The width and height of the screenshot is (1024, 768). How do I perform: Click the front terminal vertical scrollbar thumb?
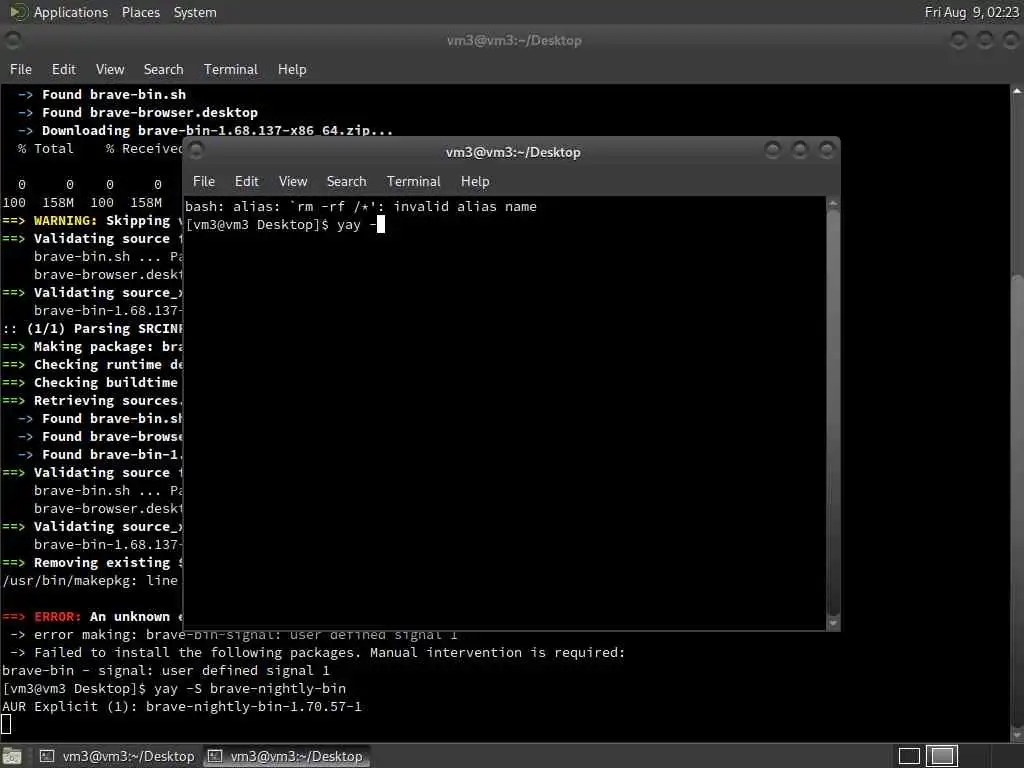pos(833,413)
